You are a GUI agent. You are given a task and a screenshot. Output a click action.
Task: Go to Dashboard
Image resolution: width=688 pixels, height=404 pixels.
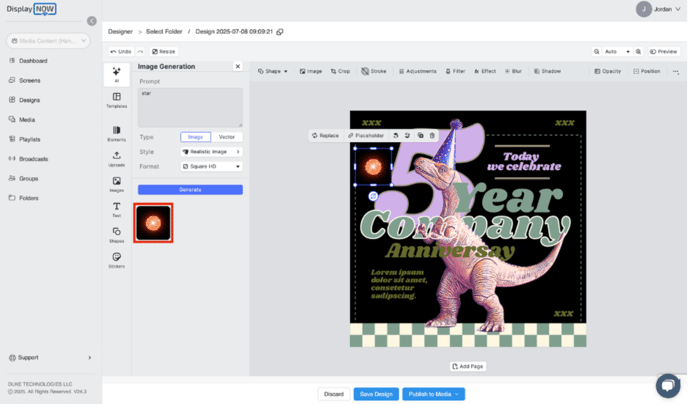28,61
